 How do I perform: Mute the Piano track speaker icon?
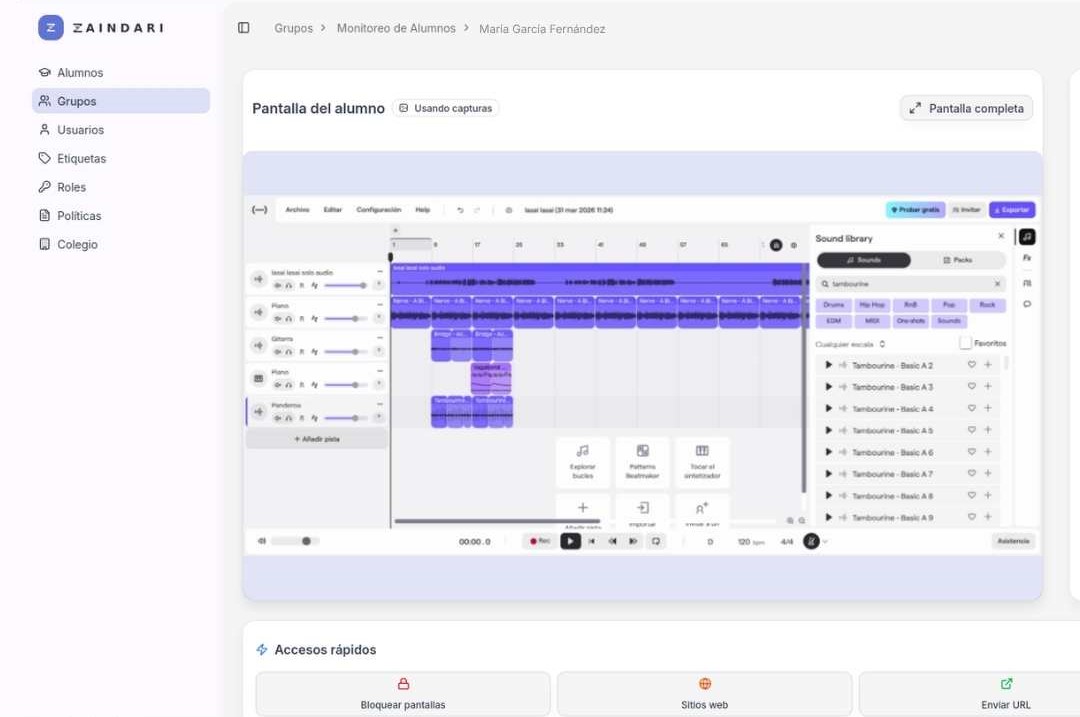(x=278, y=317)
